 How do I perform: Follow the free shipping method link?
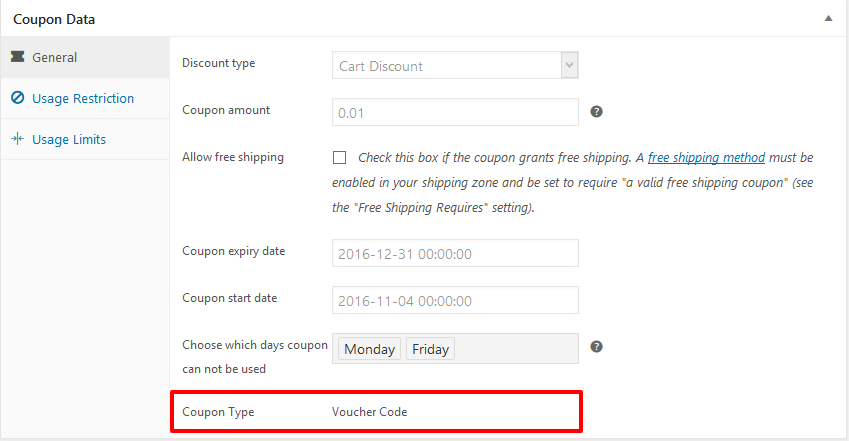(x=706, y=158)
